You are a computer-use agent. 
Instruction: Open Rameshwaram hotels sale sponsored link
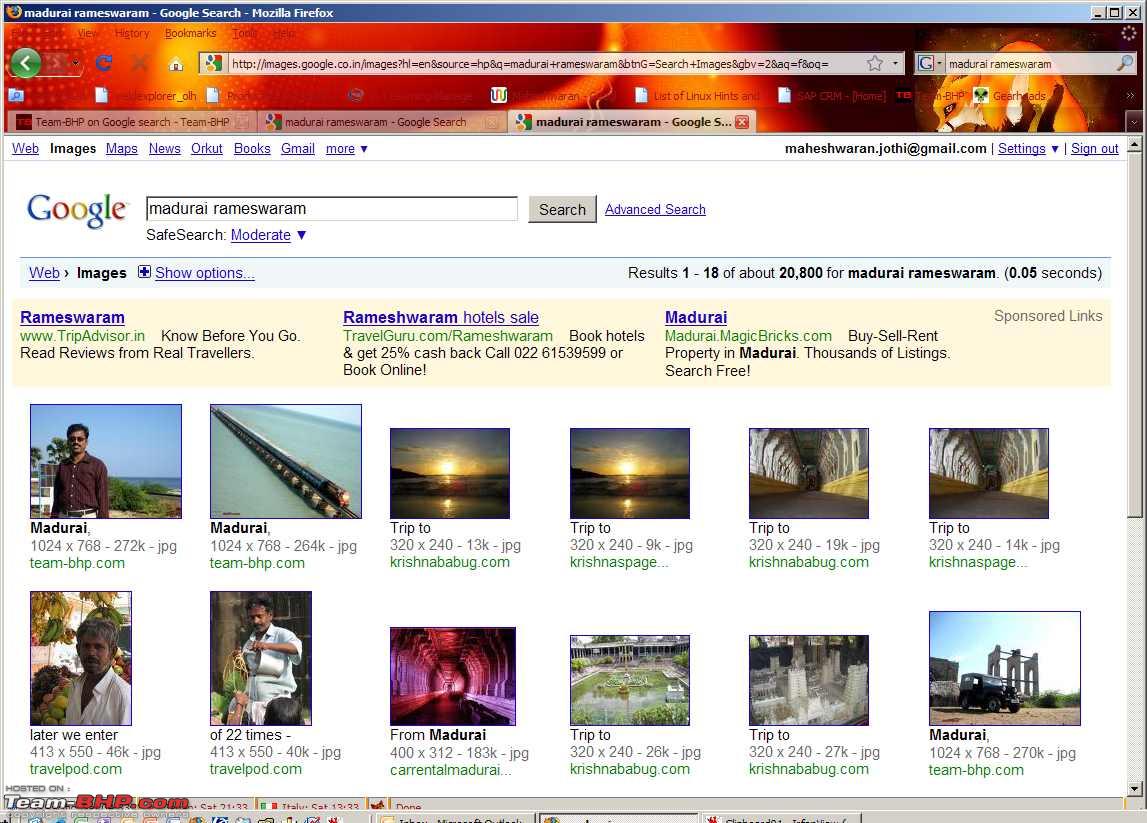[x=441, y=317]
